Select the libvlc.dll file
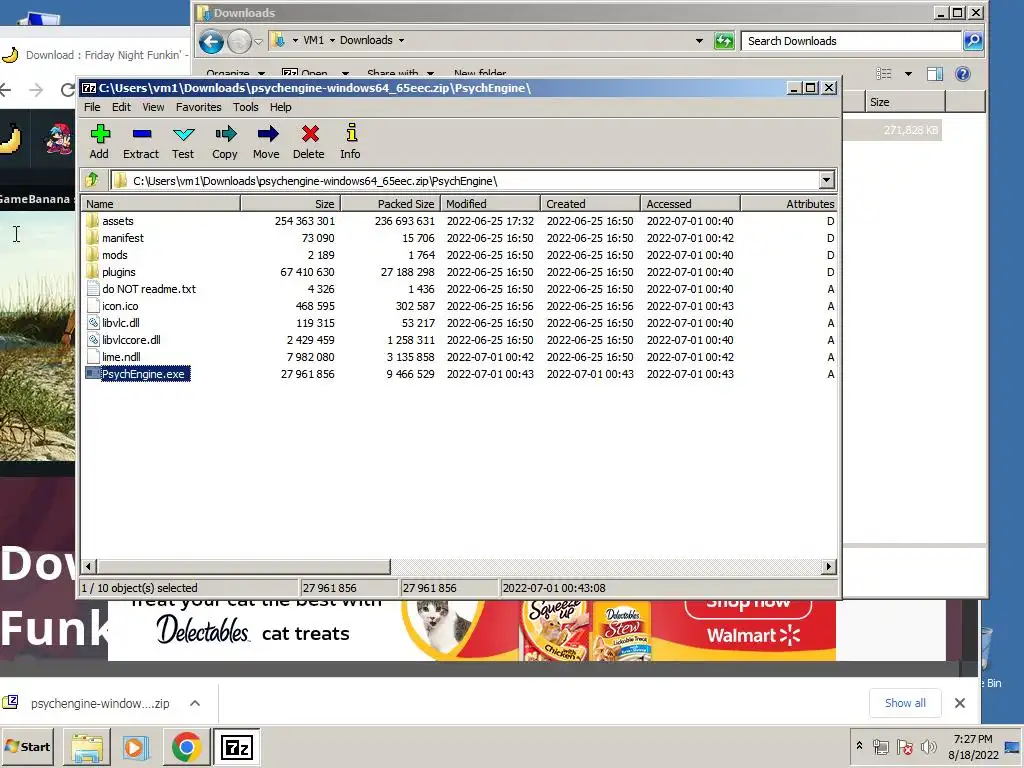Viewport: 1024px width, 768px height. point(121,323)
